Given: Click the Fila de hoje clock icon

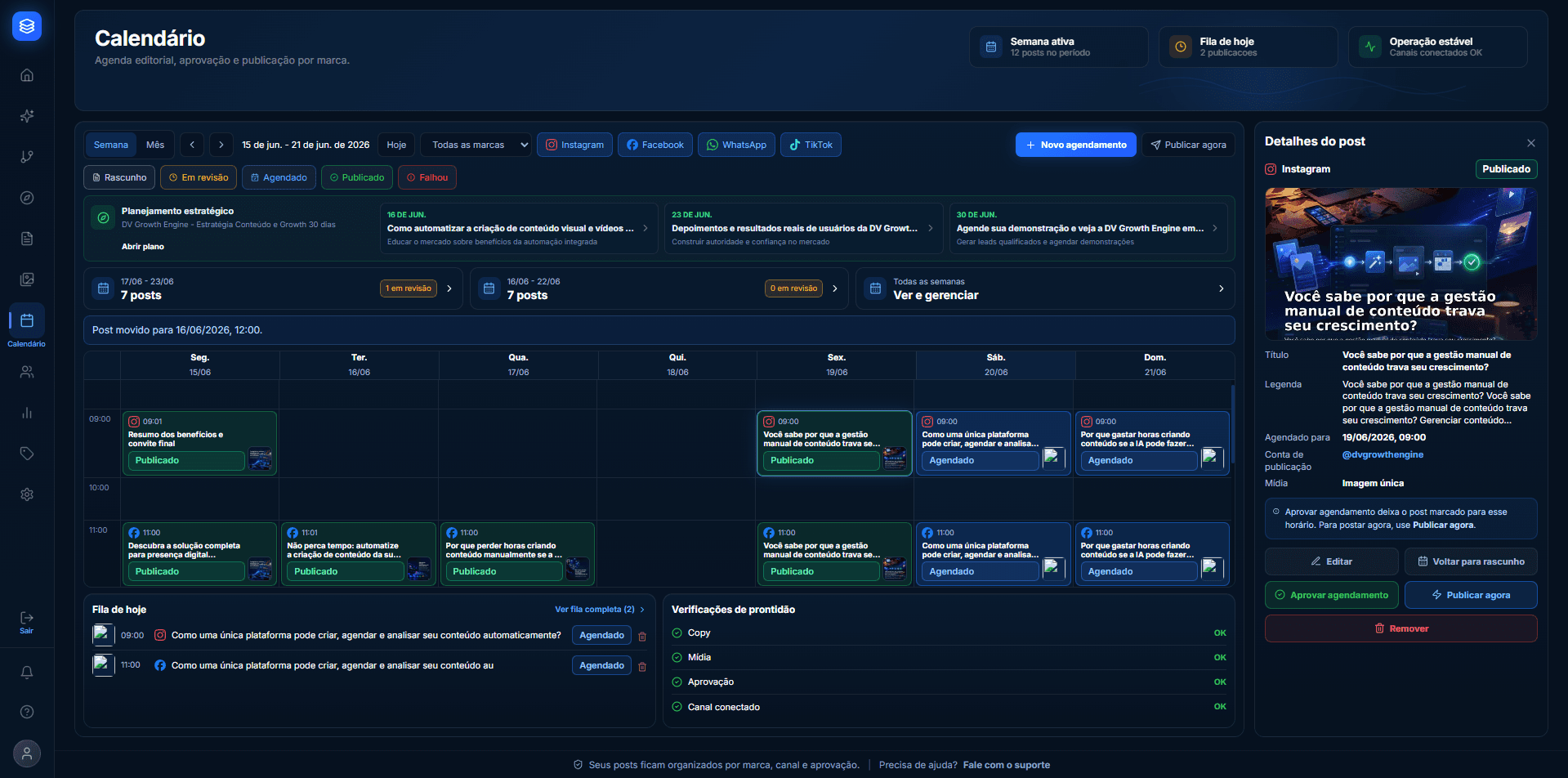Looking at the screenshot, I should point(1181,47).
